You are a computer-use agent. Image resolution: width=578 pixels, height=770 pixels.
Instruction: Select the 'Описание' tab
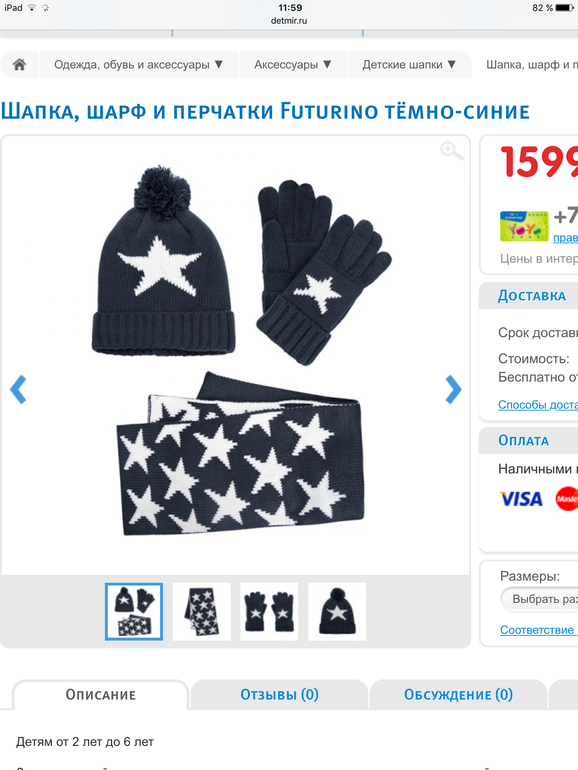(101, 694)
